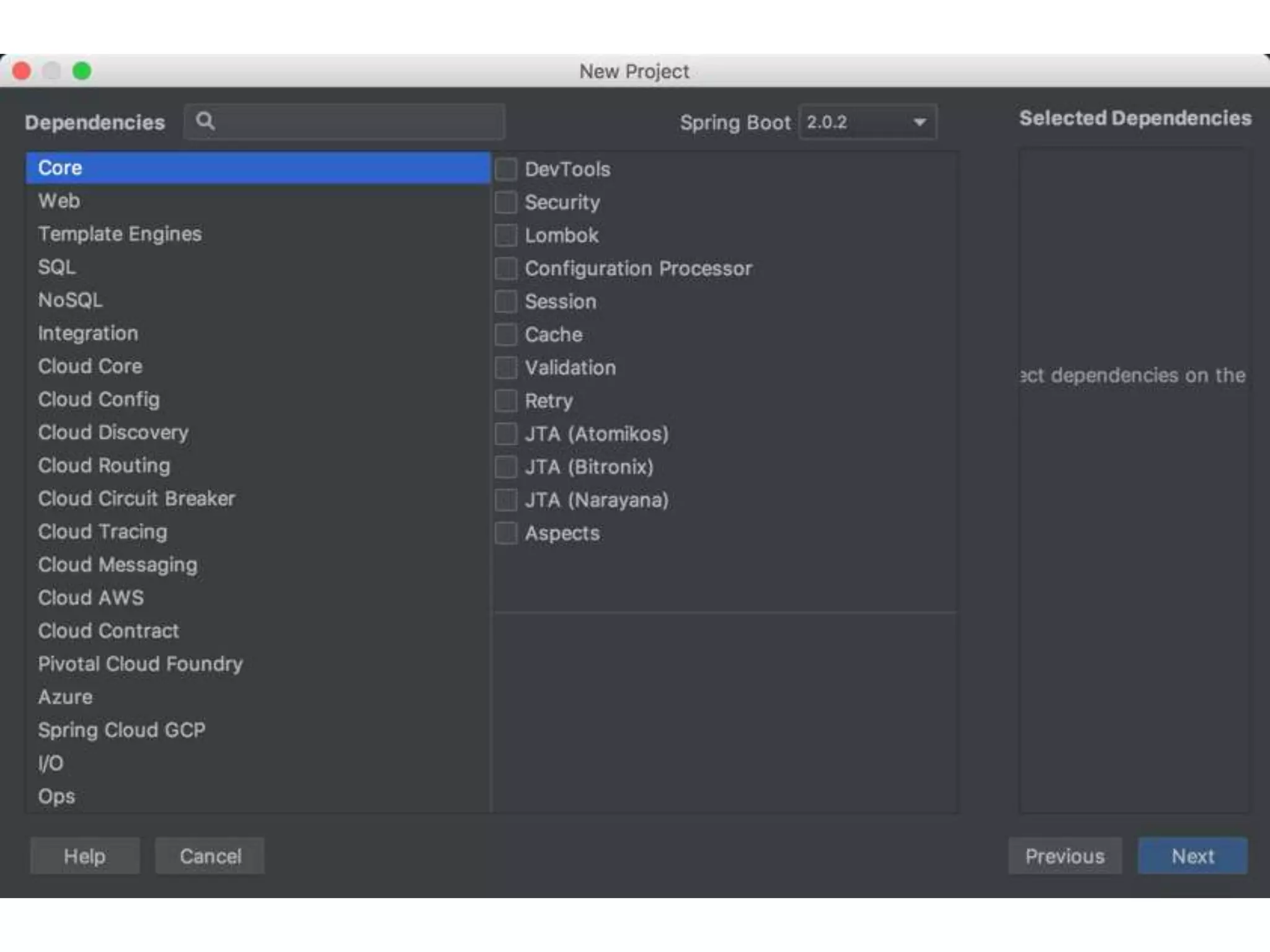Switch to the NoSQL category

click(x=70, y=300)
